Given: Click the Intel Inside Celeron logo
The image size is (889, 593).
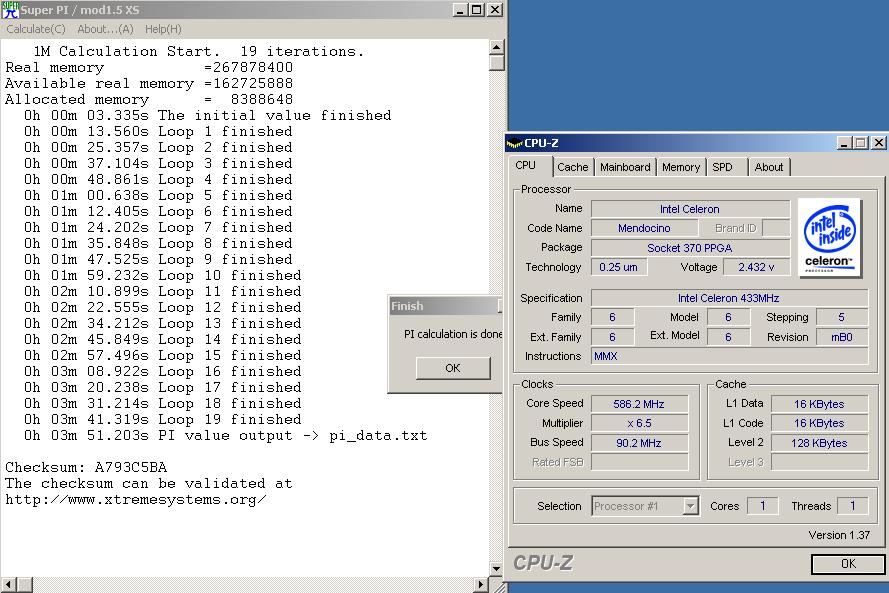Looking at the screenshot, I should pos(829,238).
